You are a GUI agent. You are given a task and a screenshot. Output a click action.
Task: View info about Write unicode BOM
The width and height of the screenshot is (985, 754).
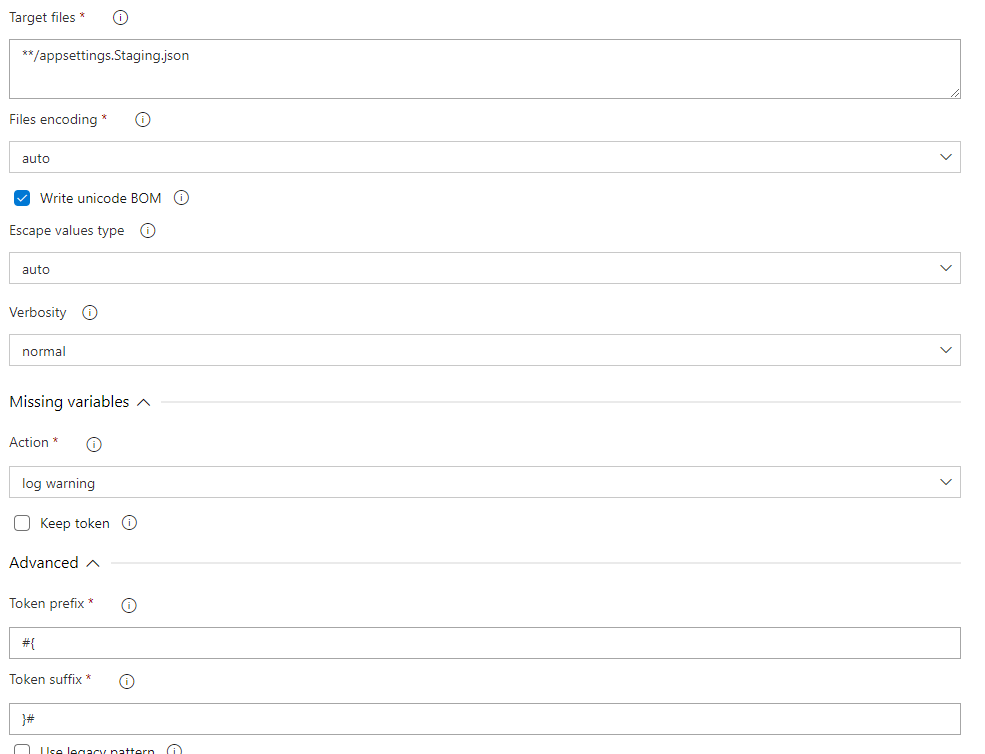(181, 197)
